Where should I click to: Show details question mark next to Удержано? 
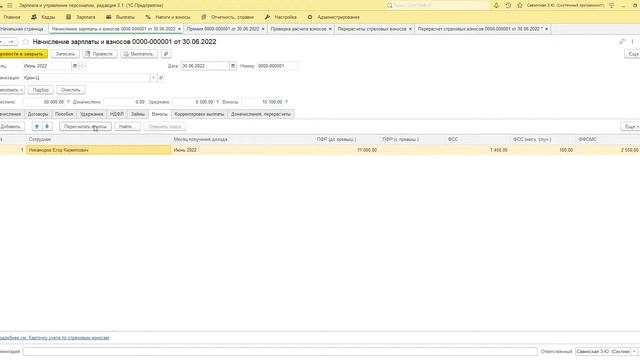tap(218, 102)
